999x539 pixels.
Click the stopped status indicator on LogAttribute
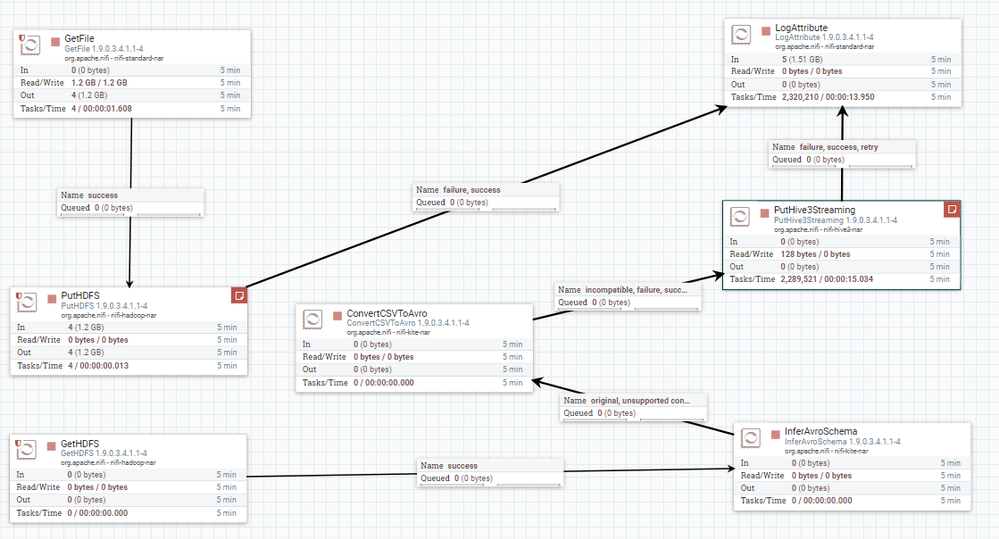pos(766,31)
